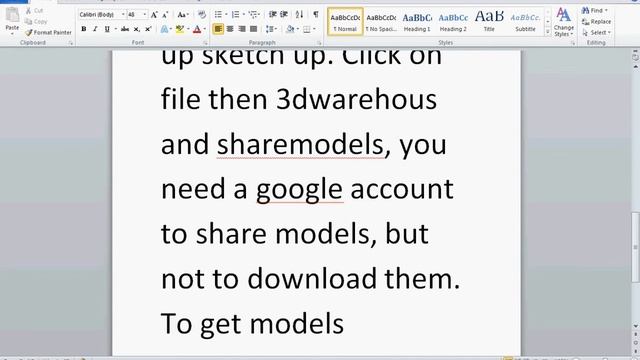This screenshot has width=640, height=360.
Task: Click the underlined word "sharemodels"
Action: (300, 144)
